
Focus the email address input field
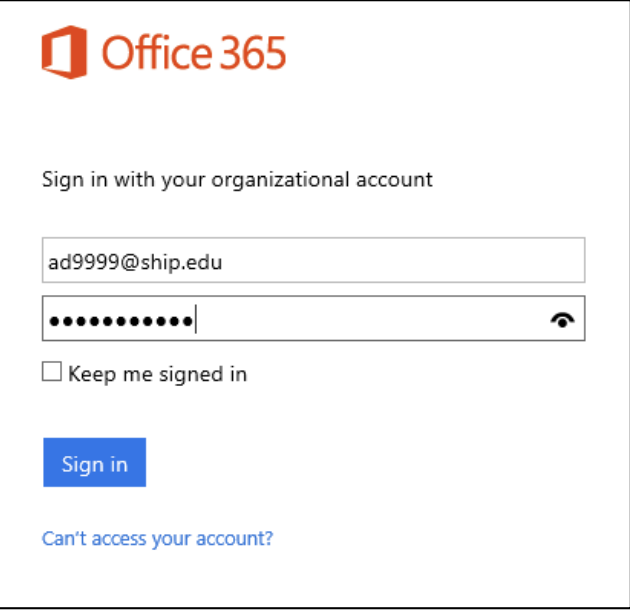pyautogui.click(x=313, y=260)
